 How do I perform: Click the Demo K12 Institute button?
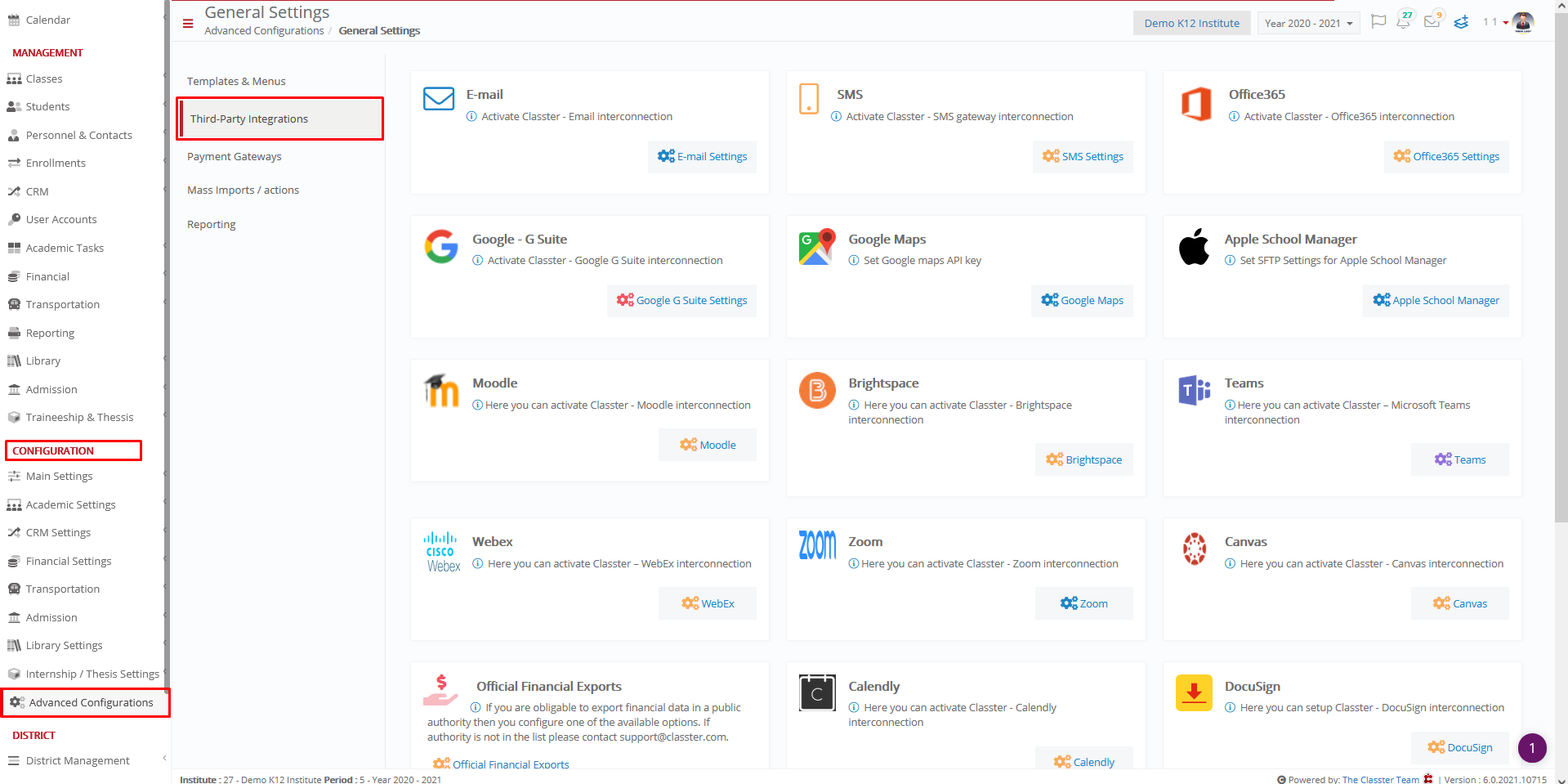1191,23
